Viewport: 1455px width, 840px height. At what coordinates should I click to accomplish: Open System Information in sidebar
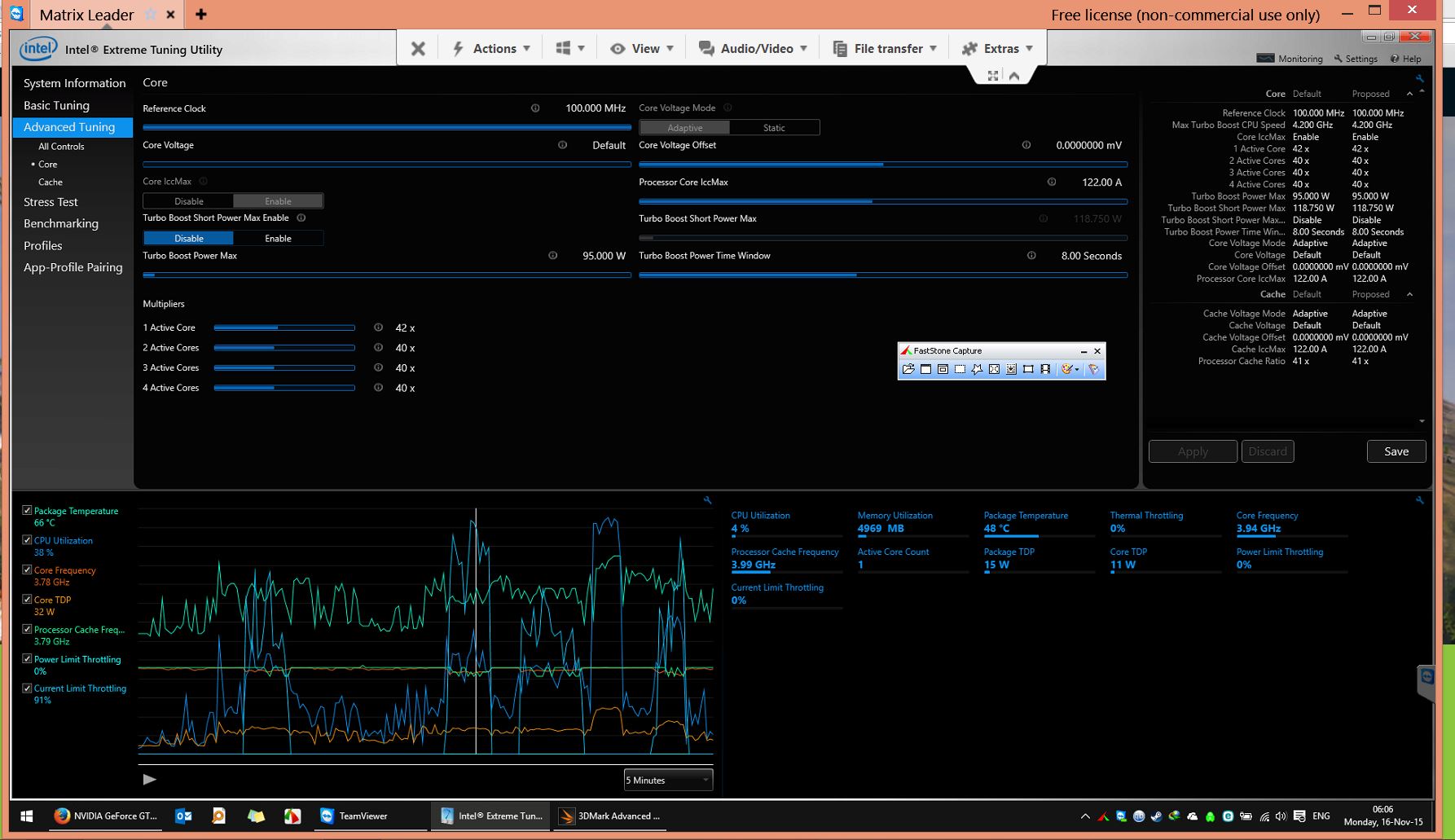(74, 83)
